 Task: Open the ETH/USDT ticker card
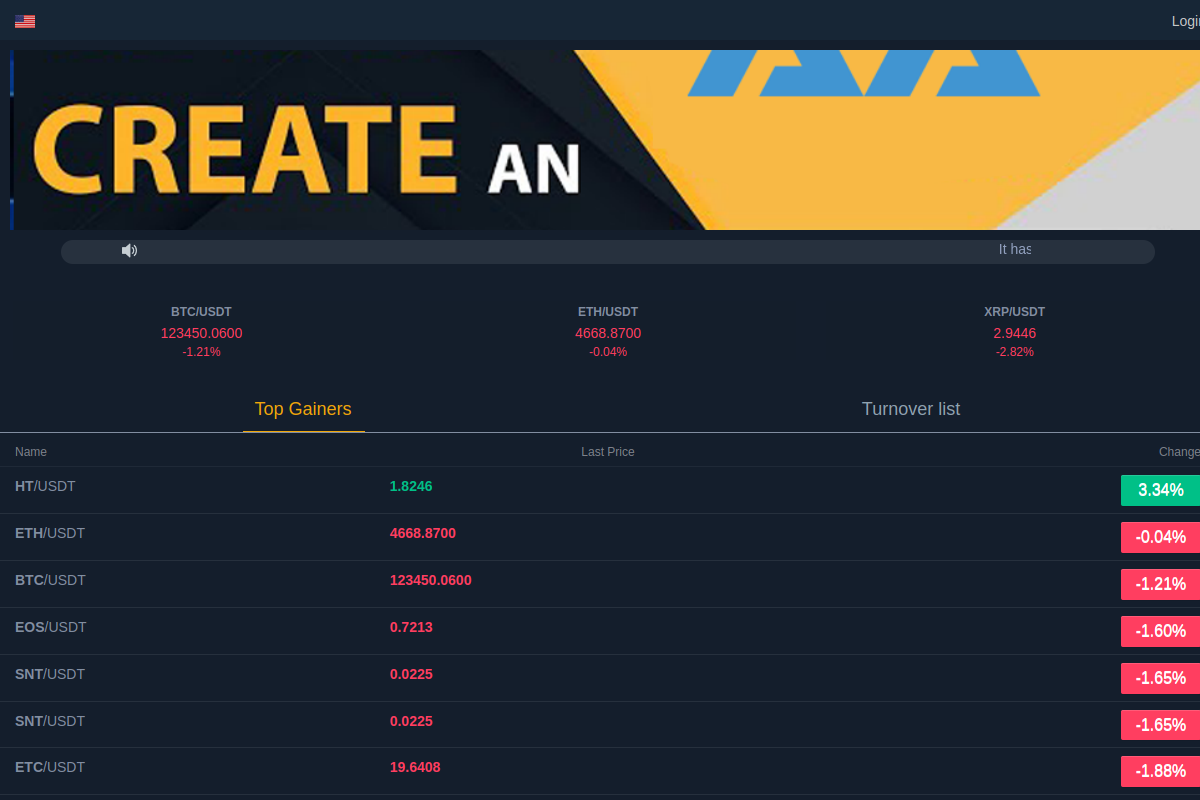[x=608, y=332]
